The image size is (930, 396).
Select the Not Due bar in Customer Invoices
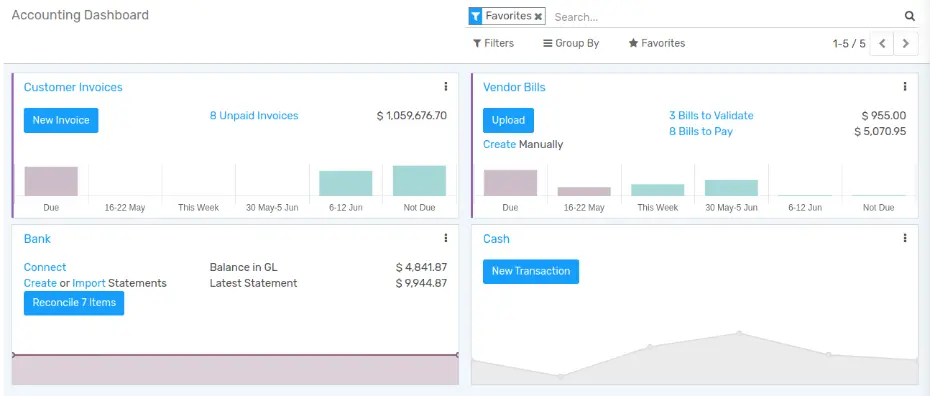click(419, 181)
